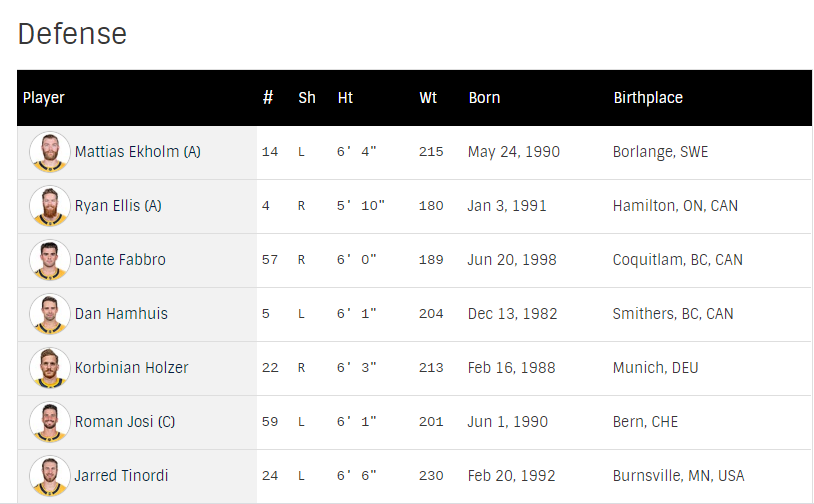814x504 pixels.
Task: Go to Ryan Ellis's profile link
Action: 118,206
